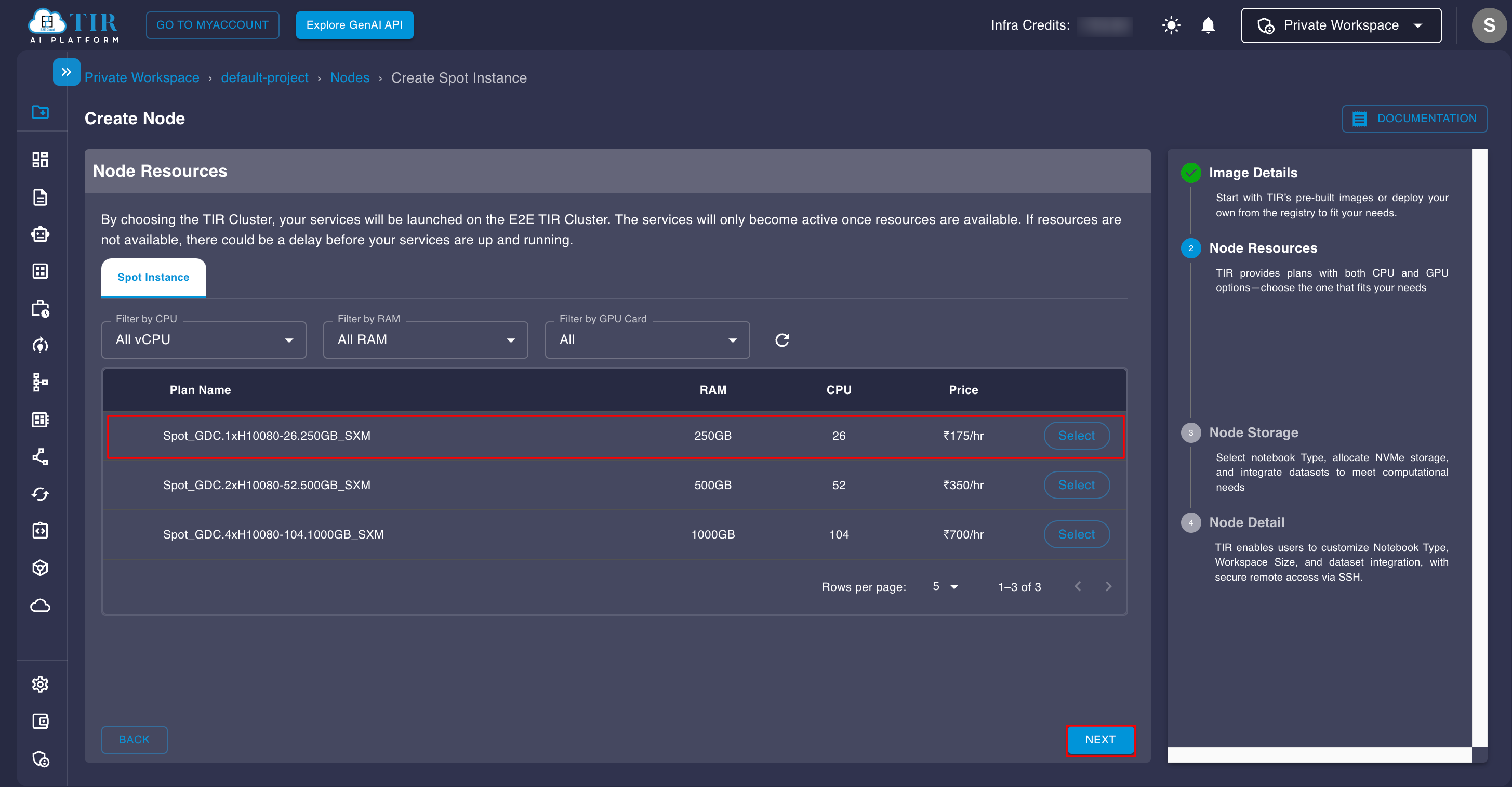
Task: Click the BACK button
Action: click(x=134, y=740)
